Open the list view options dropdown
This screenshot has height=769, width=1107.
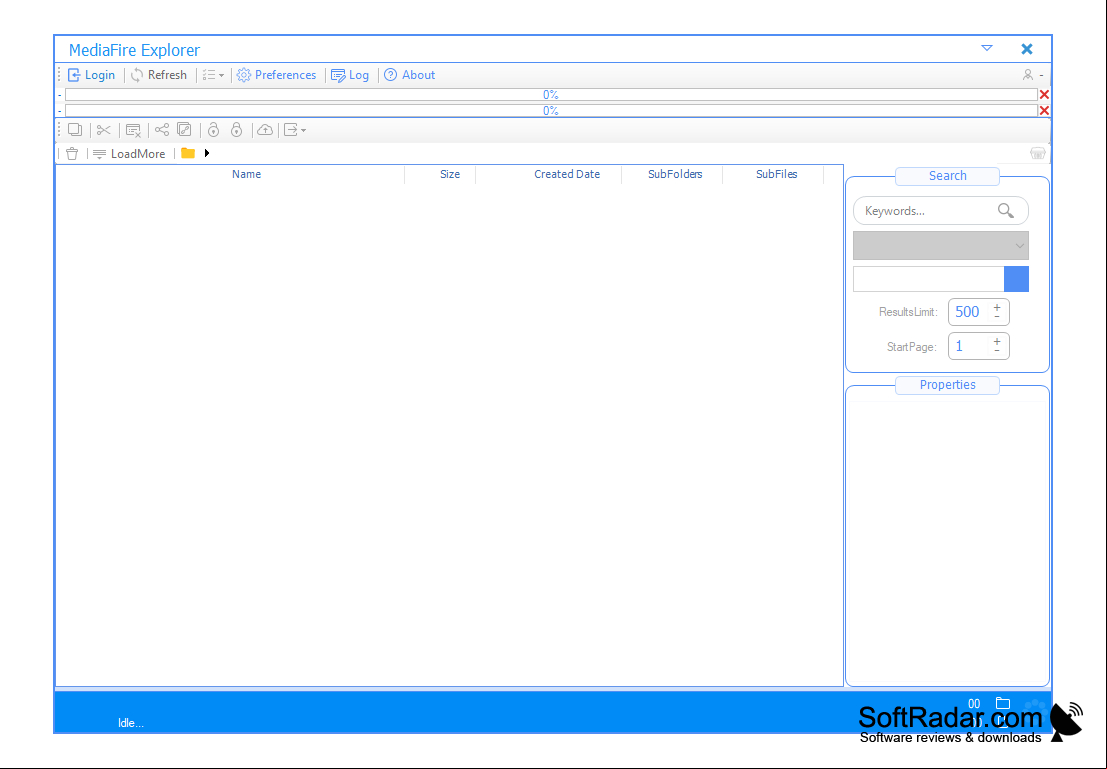click(x=213, y=75)
